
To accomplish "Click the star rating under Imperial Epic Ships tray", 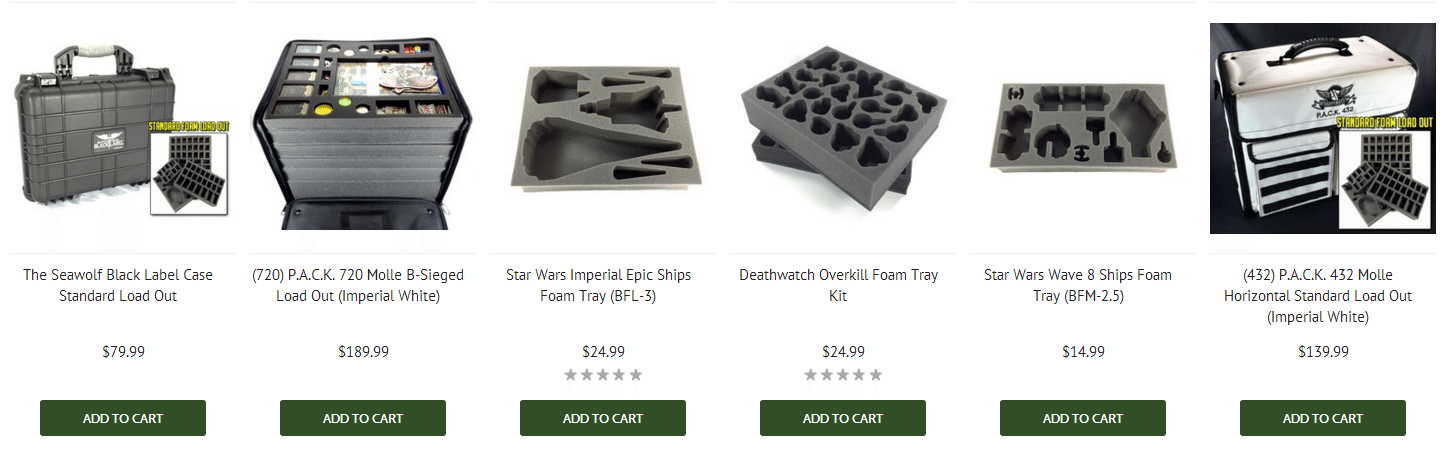I will coord(603,375).
